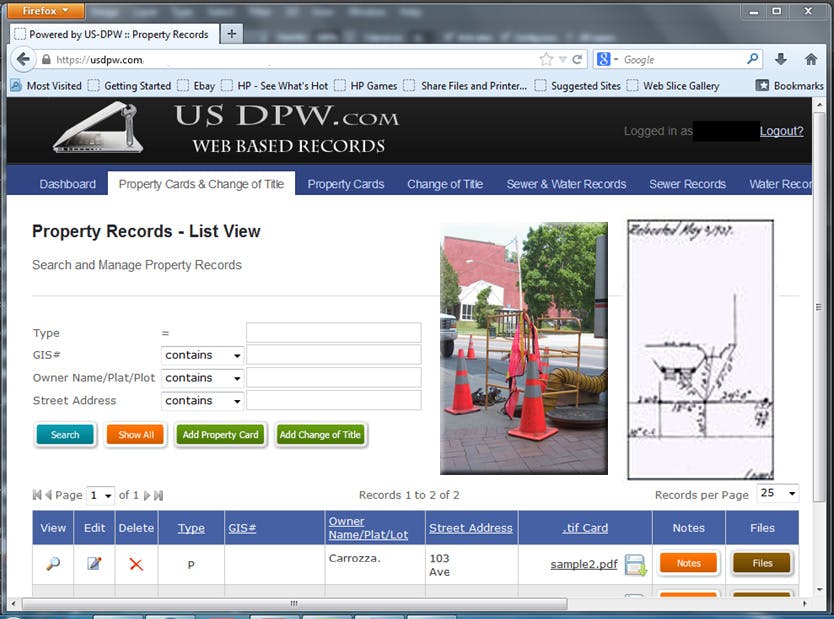Image resolution: width=834 pixels, height=619 pixels.
Task: Click the Add Change of Title button
Action: 320,434
